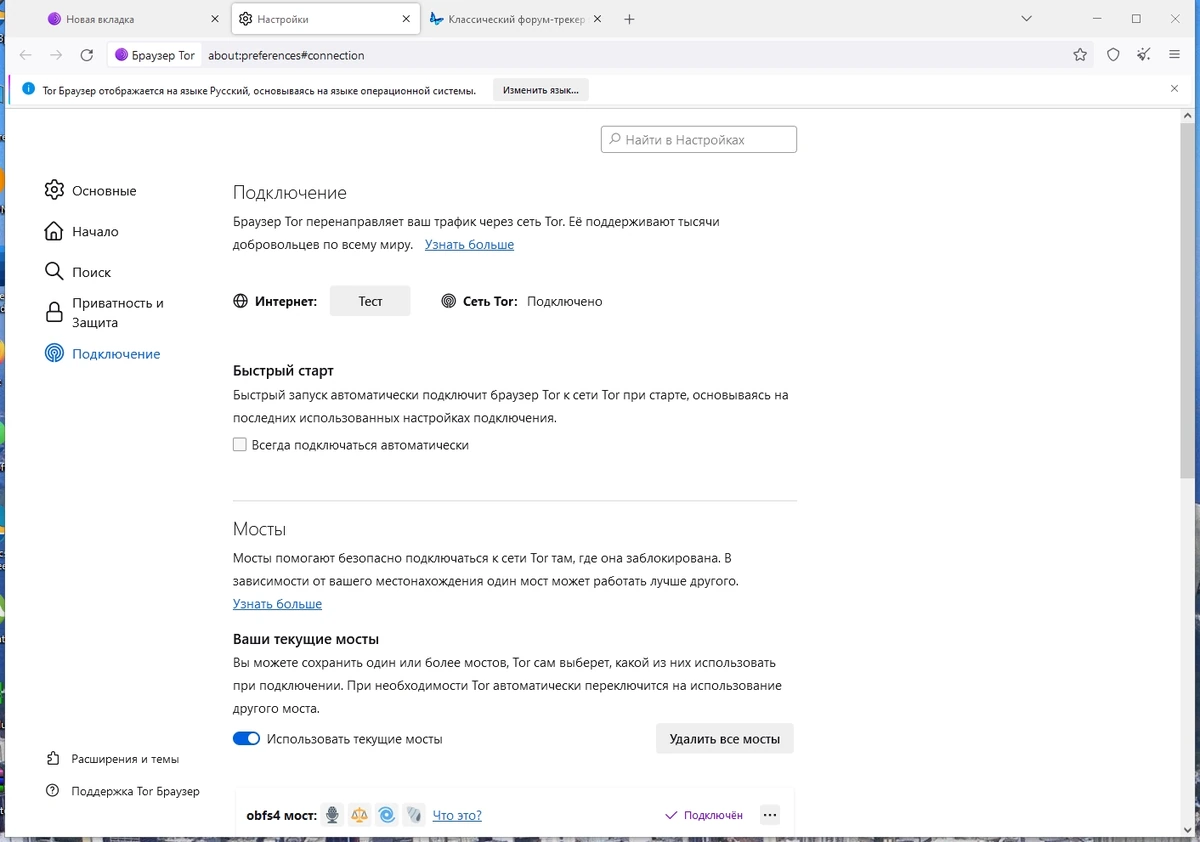This screenshot has width=1200, height=842.
Task: Open the Что это? link
Action: click(457, 815)
